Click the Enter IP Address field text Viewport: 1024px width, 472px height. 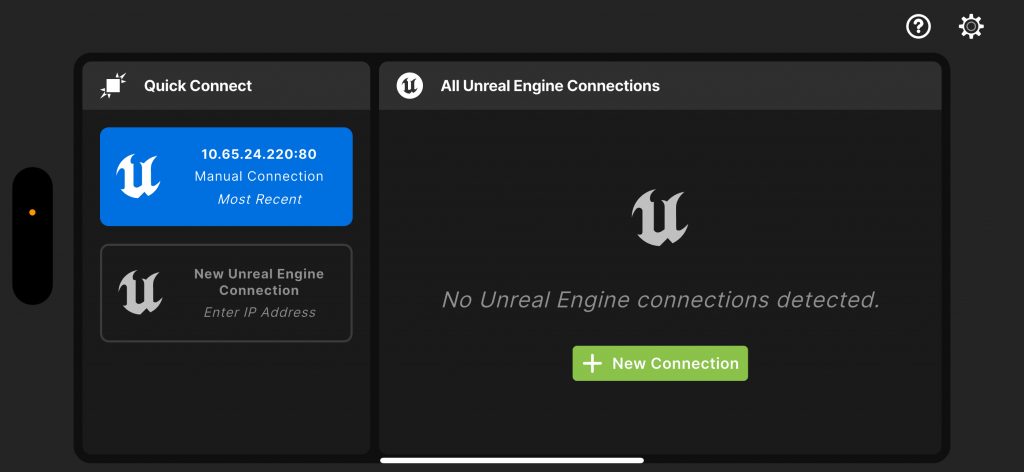point(259,313)
